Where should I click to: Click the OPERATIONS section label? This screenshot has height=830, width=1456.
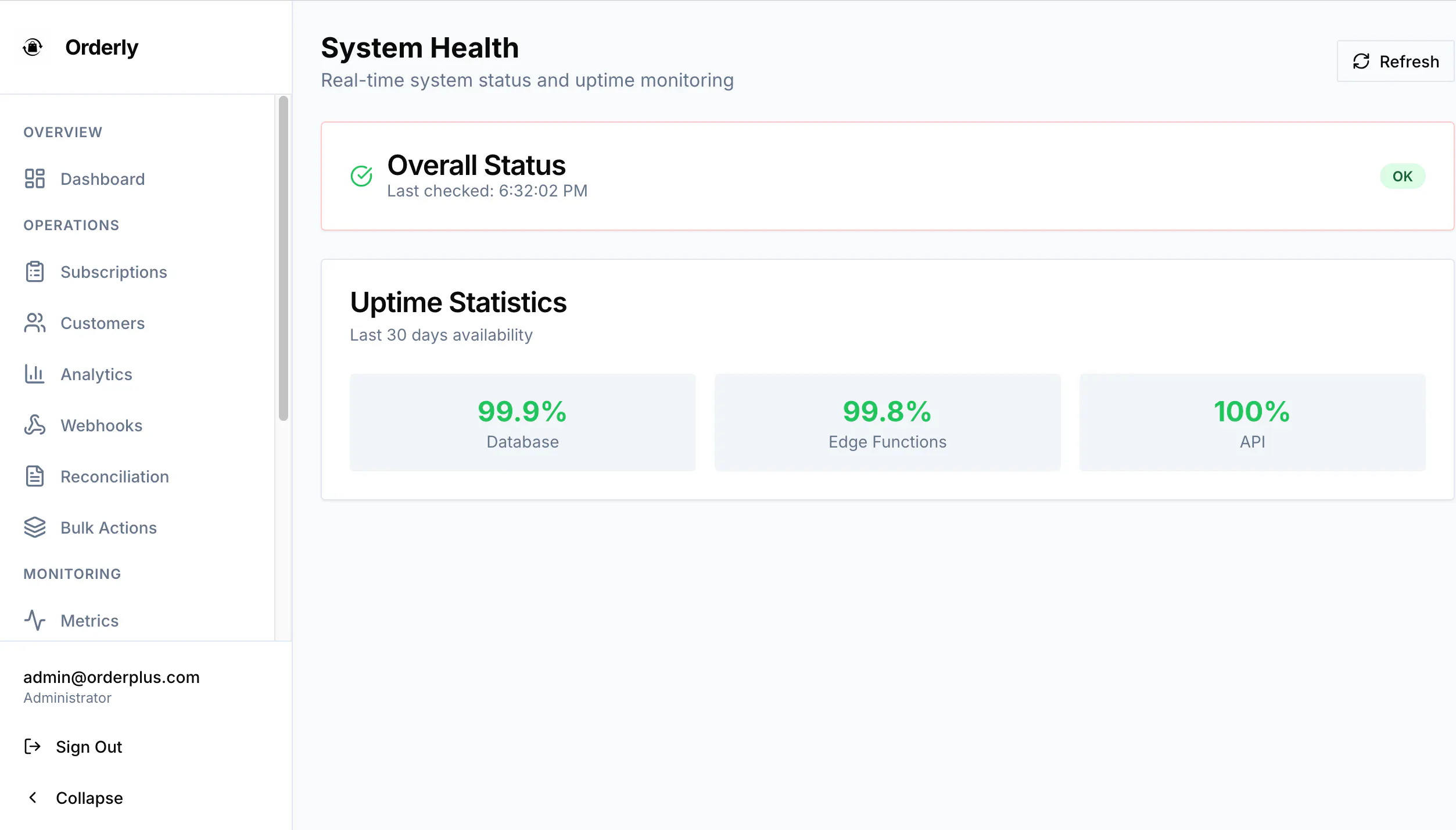click(71, 225)
